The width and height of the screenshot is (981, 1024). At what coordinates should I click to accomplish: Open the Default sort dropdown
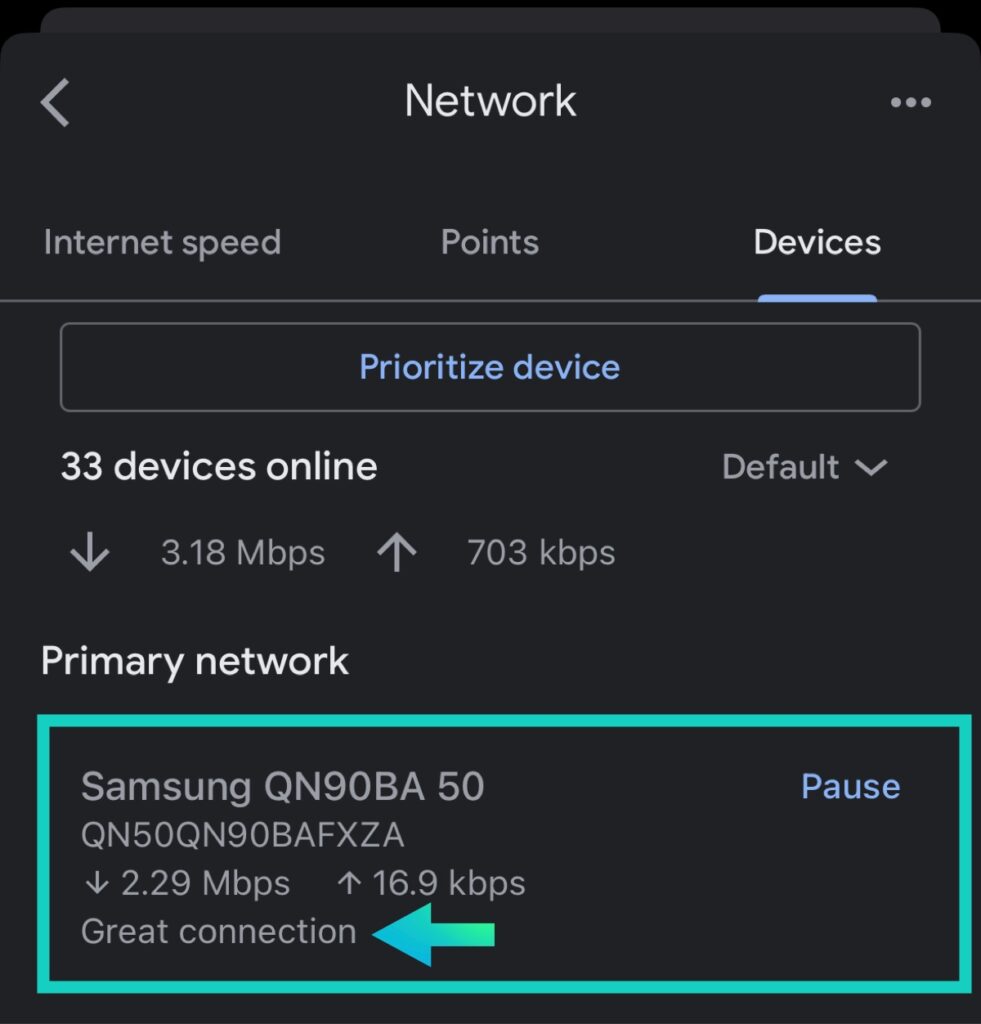click(x=780, y=467)
